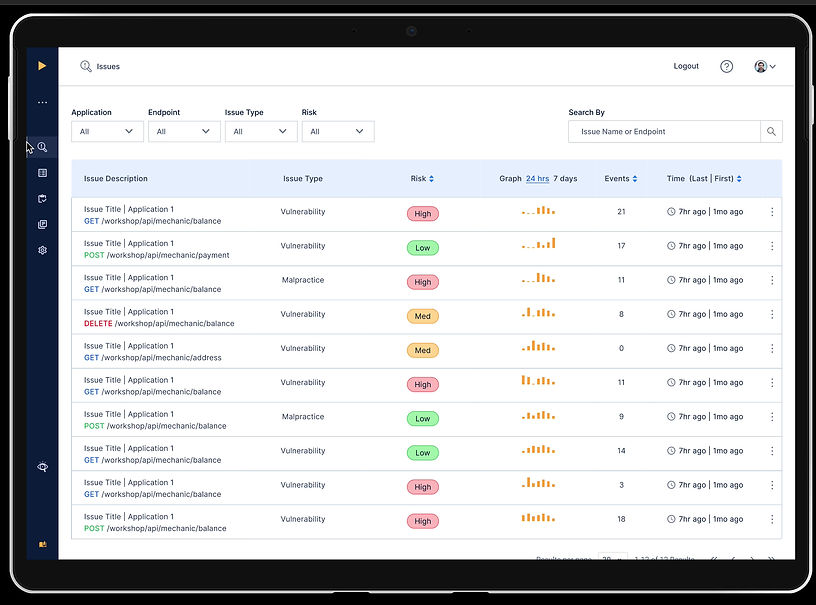Screen dimensions: 816x605
Task: Click the High risk badge in first row
Action: [x=423, y=214]
